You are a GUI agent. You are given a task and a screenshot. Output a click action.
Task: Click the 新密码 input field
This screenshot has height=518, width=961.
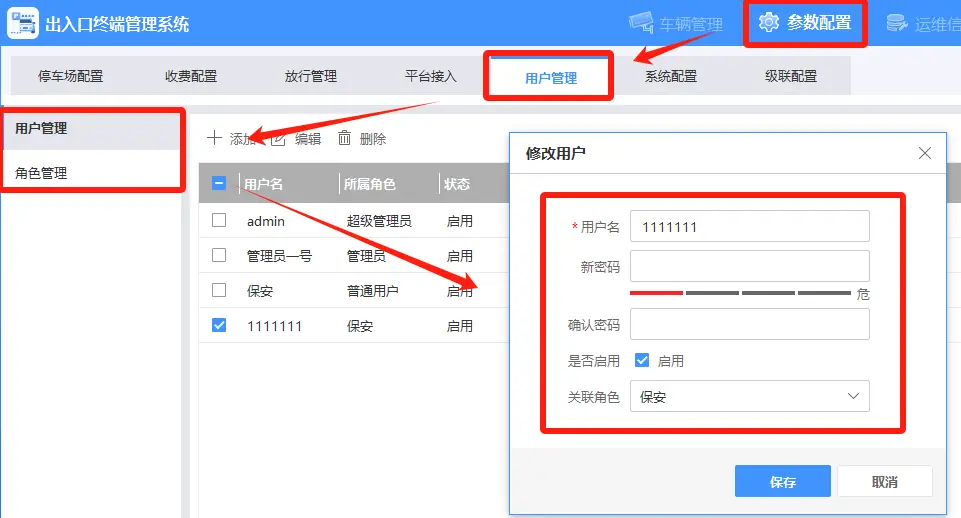[x=749, y=266]
